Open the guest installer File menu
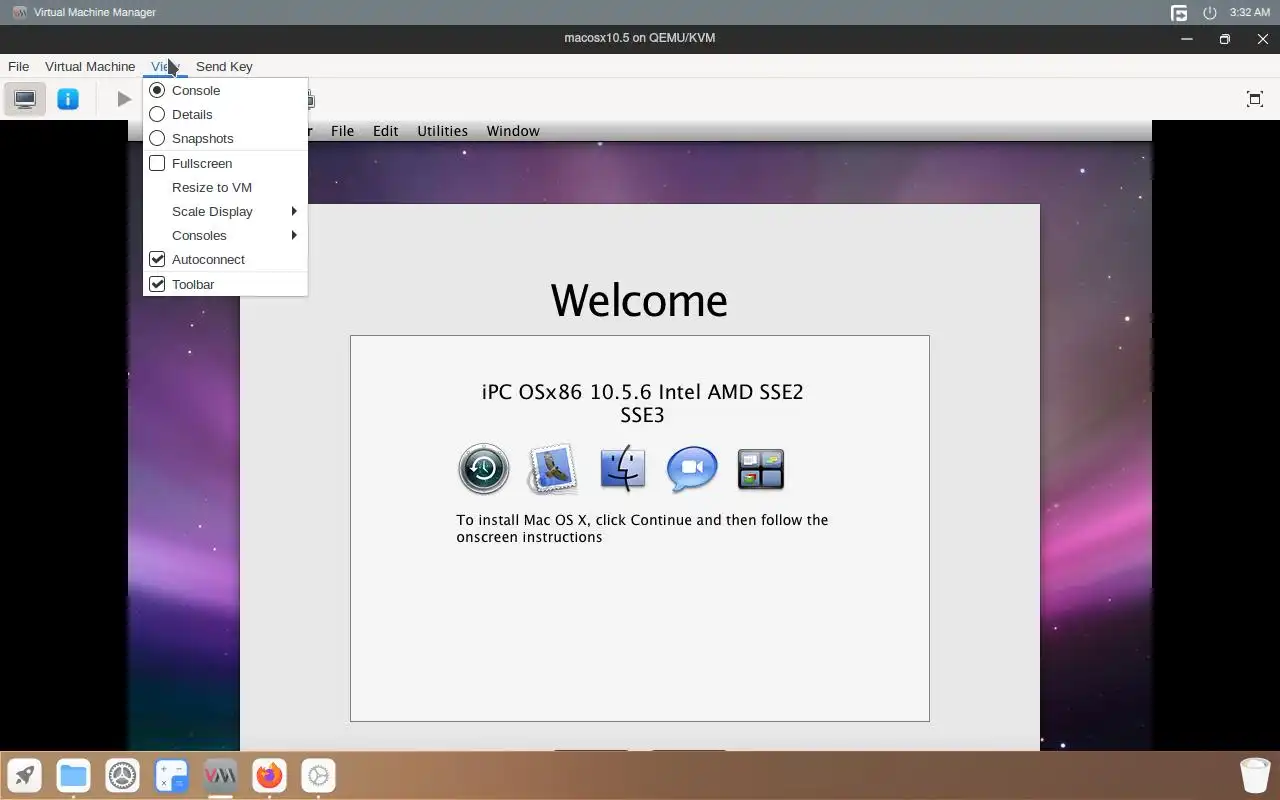This screenshot has width=1280, height=800. (x=342, y=131)
